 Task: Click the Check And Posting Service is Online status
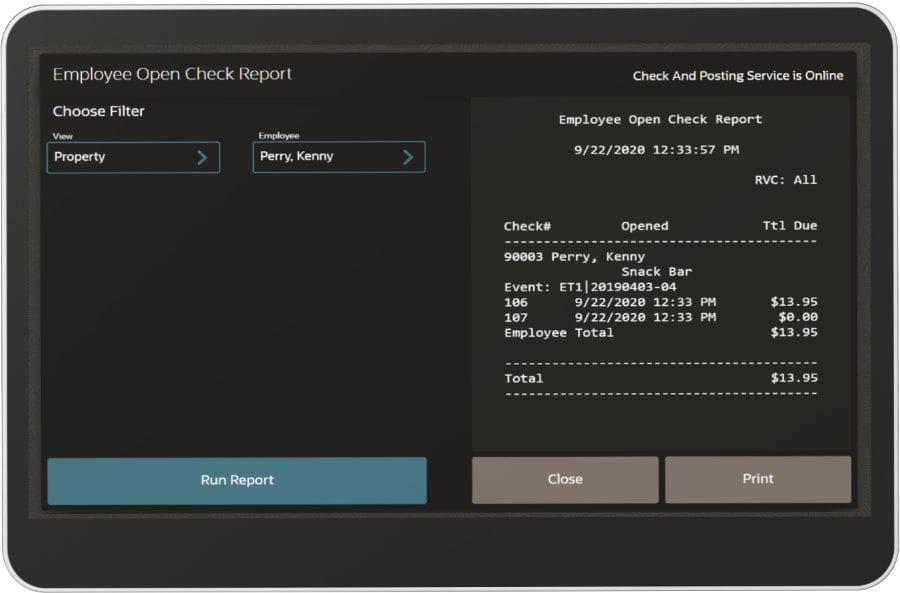(738, 76)
